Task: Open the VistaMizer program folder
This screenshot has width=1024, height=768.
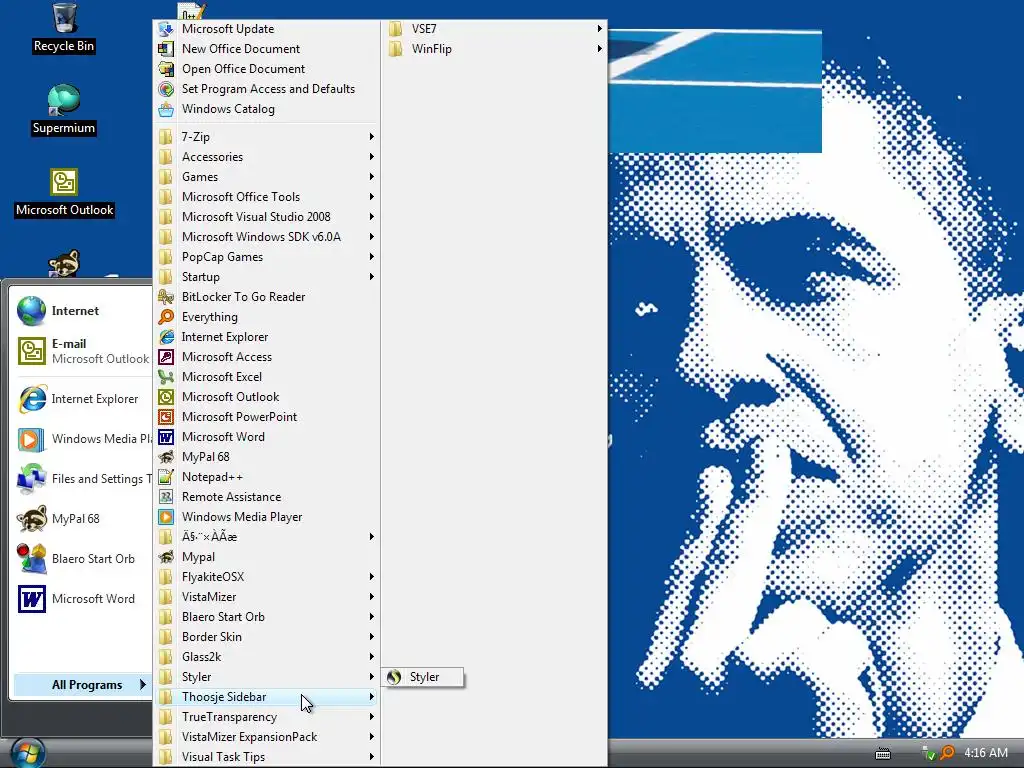Action: [266, 597]
